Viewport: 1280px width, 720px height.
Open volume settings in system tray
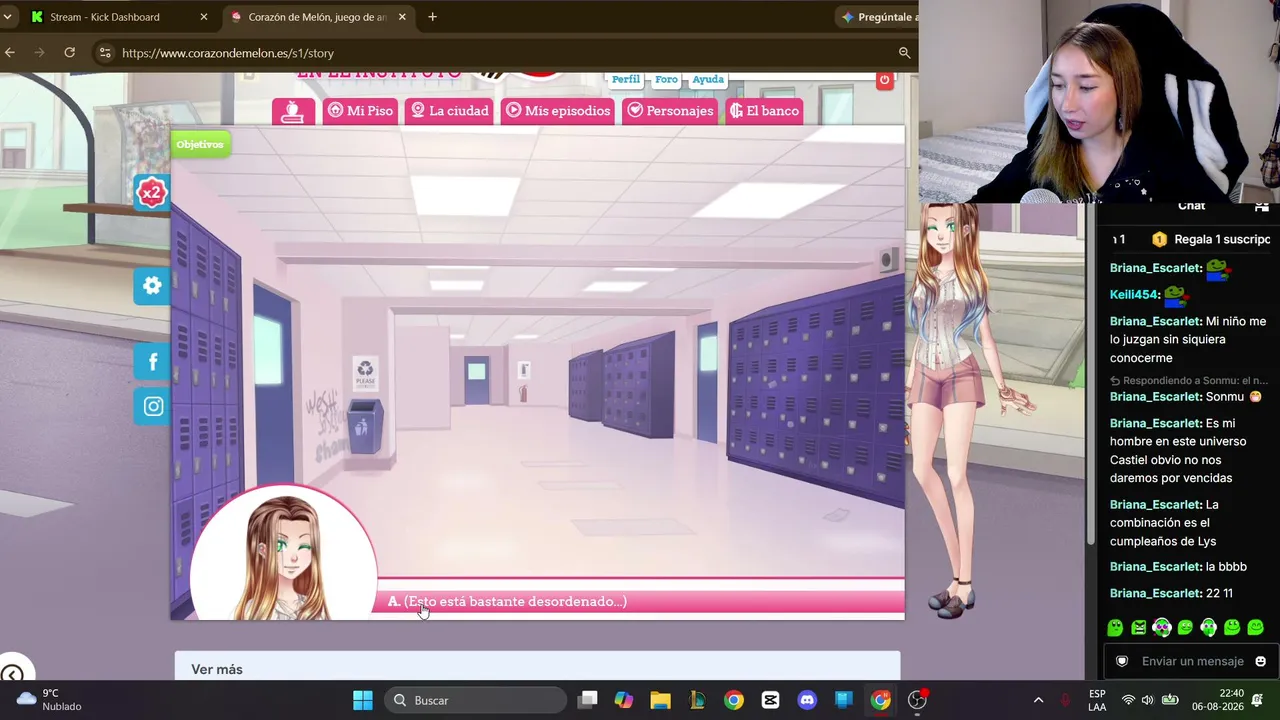point(1148,700)
